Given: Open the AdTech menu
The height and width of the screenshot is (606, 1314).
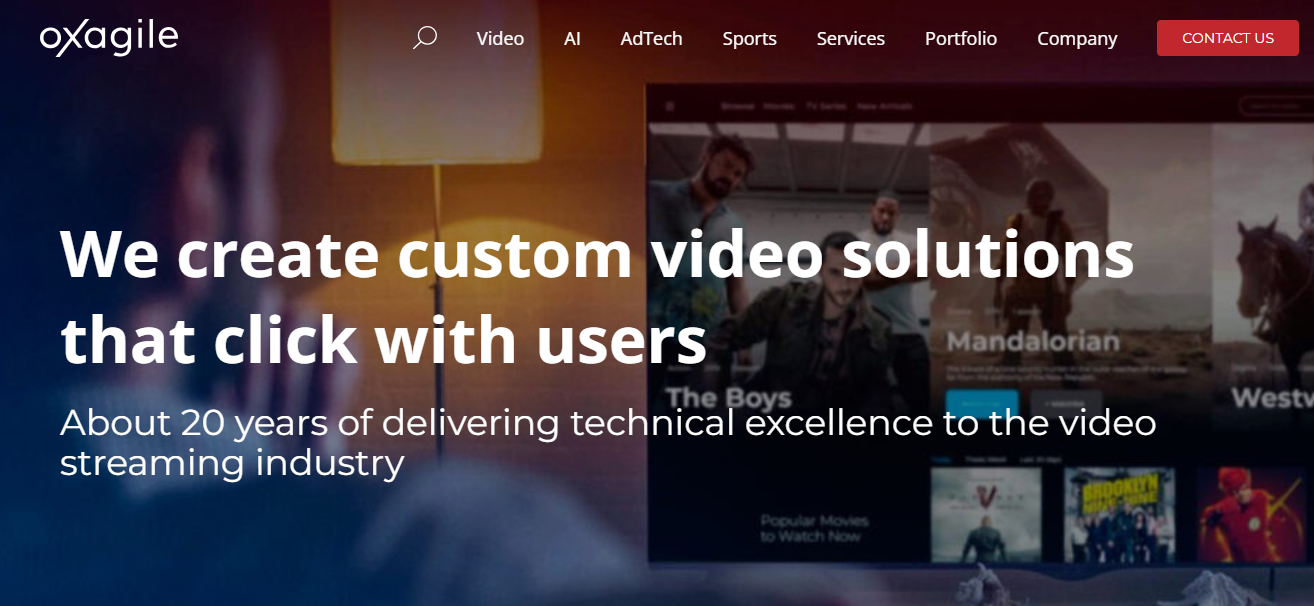Looking at the screenshot, I should tap(651, 38).
